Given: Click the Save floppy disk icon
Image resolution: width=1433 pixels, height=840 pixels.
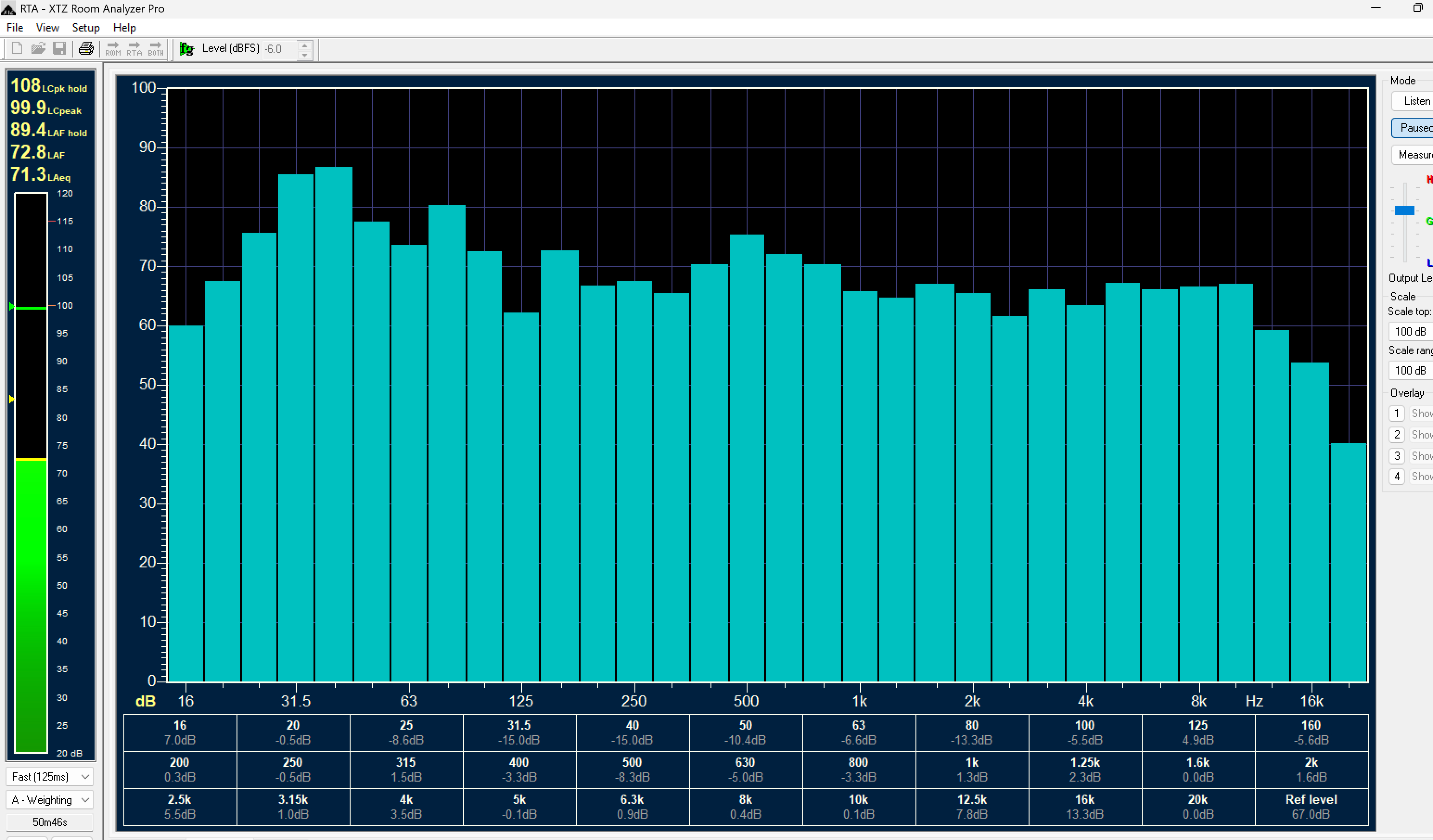Looking at the screenshot, I should point(59,49).
